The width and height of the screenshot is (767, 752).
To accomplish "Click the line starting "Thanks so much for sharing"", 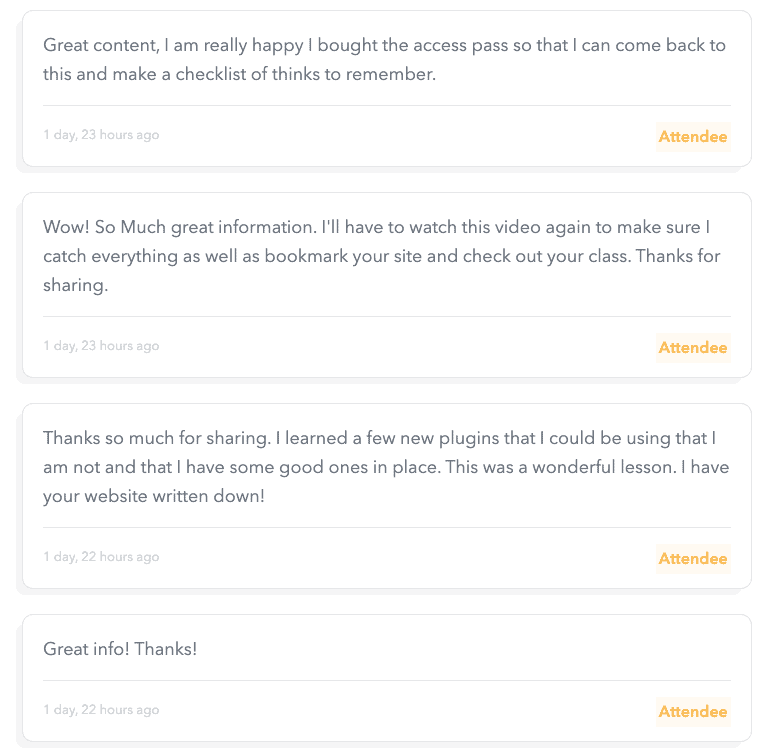I will 379,438.
